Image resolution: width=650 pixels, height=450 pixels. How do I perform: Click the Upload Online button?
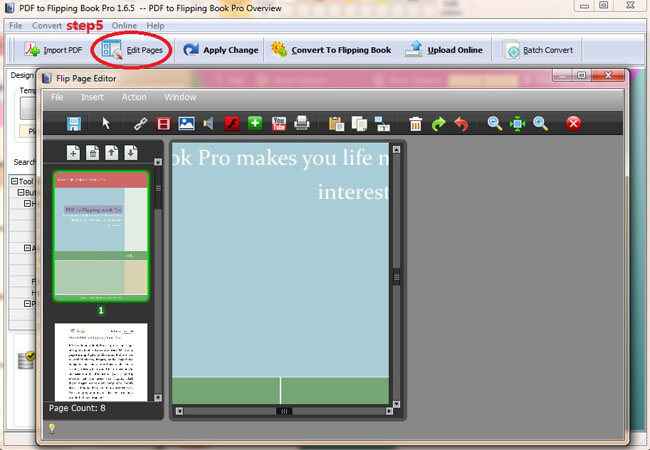point(444,50)
